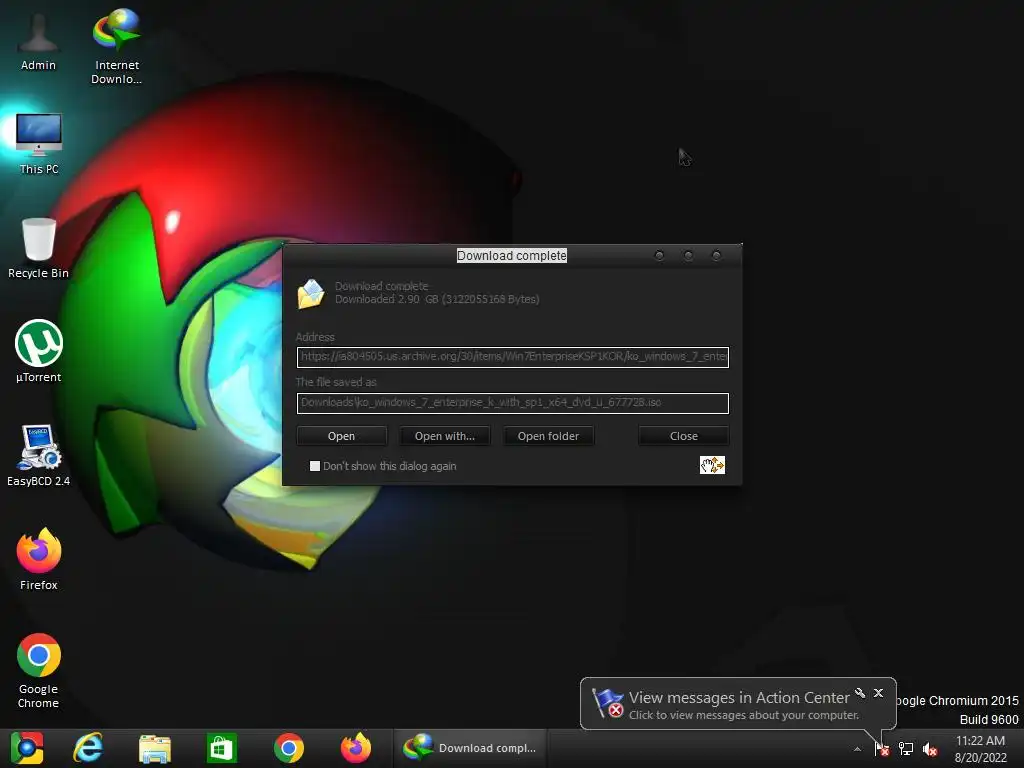Launch Chrome from the taskbar
1024x768 pixels.
pos(289,748)
